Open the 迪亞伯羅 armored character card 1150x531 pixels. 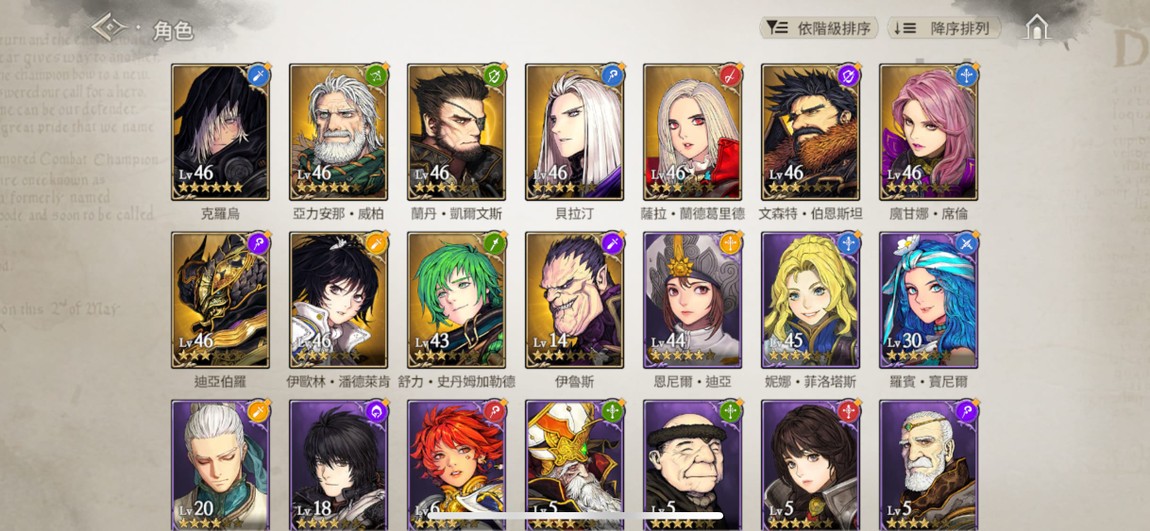(x=220, y=300)
